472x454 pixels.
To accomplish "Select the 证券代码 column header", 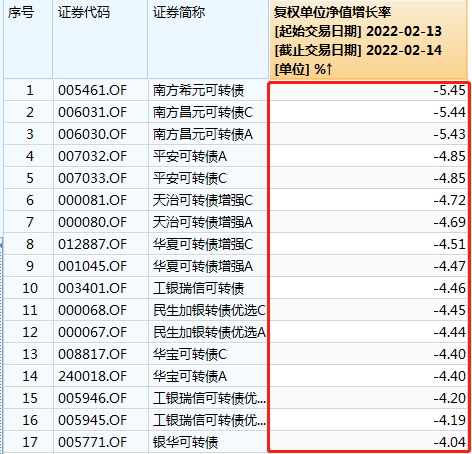I will (x=84, y=13).
